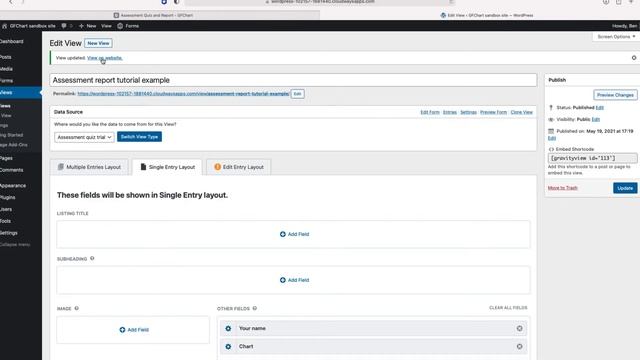Edit the Published status

pos(600,108)
